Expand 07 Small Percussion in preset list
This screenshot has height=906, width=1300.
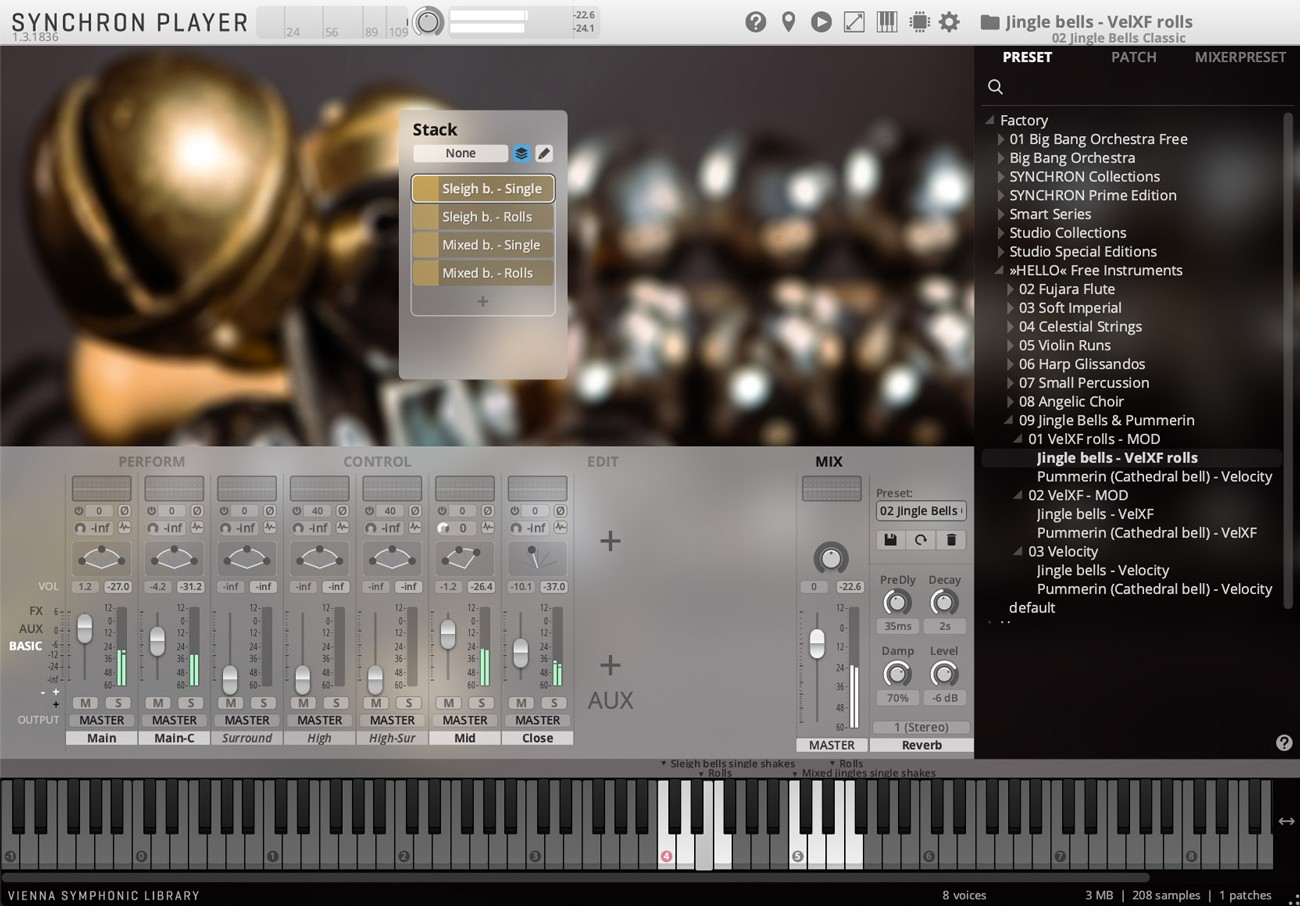pos(1010,382)
